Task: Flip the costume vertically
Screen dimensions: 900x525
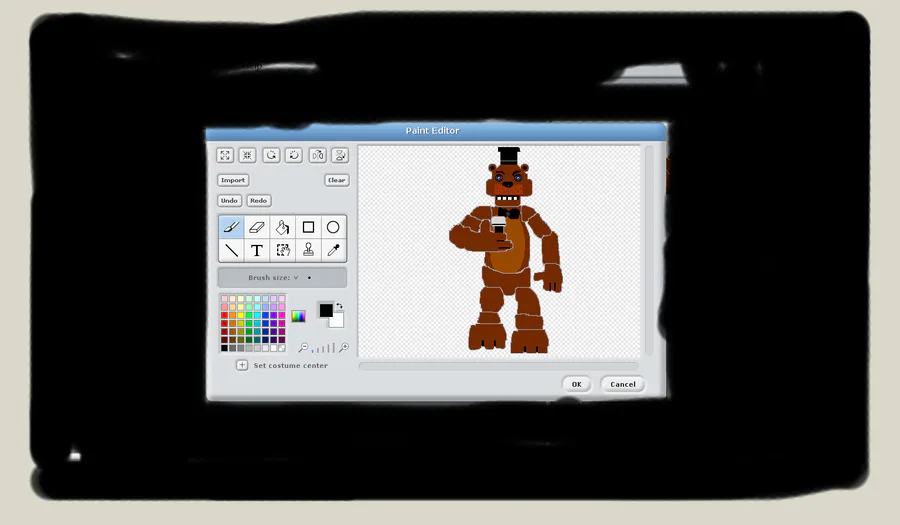Action: (340, 155)
